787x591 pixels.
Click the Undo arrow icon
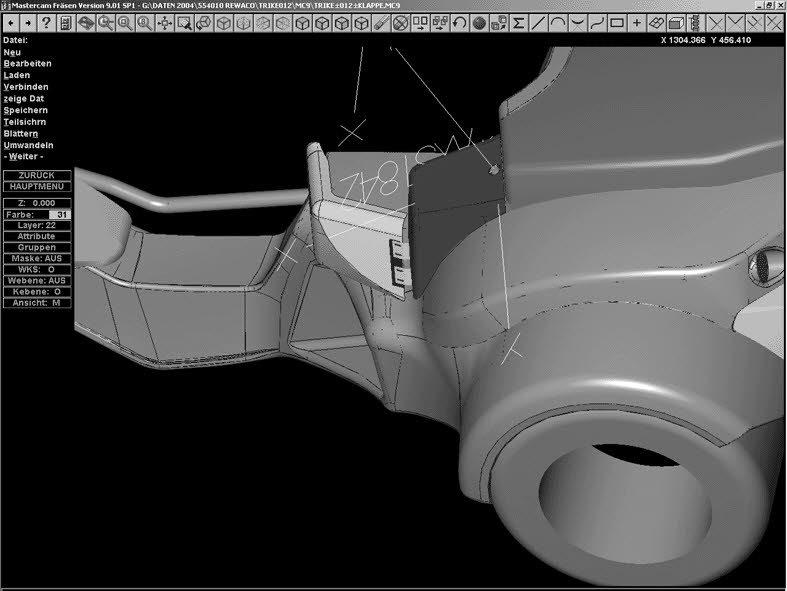click(459, 22)
